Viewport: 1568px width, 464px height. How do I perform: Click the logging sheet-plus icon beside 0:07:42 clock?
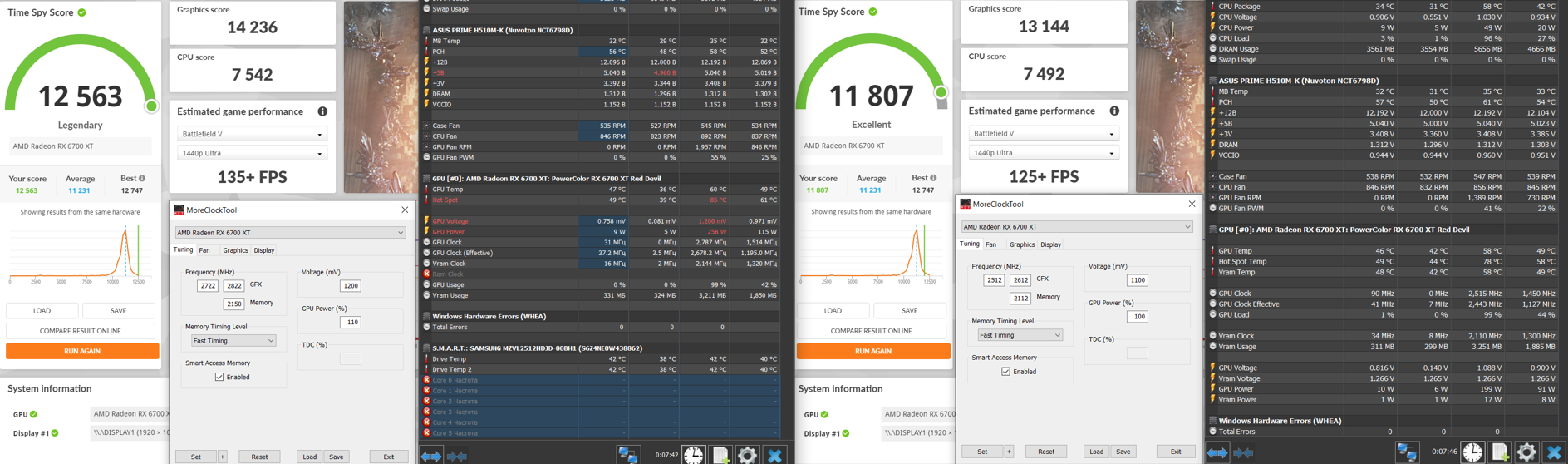point(720,454)
